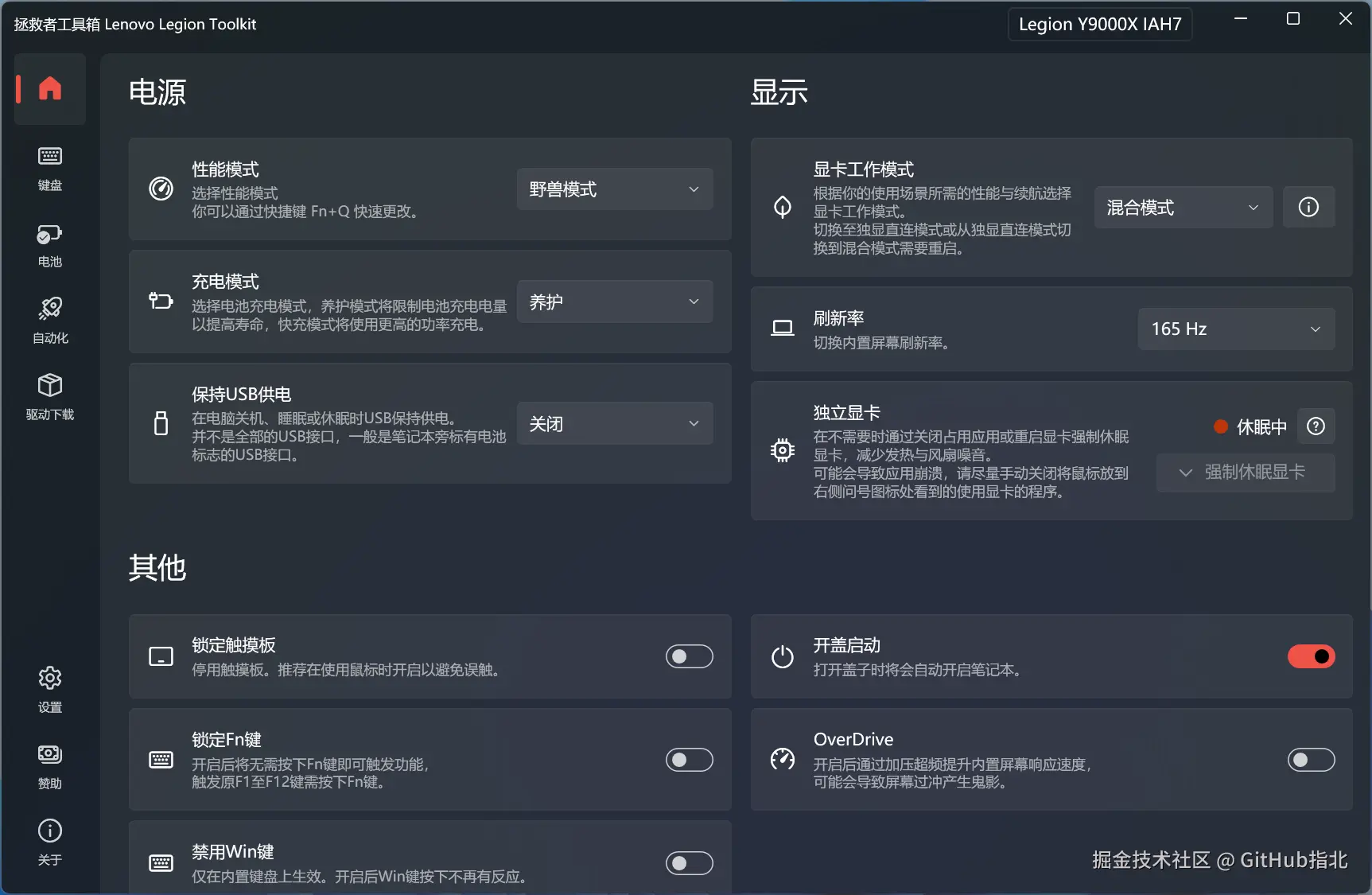
Task: Open 保持USB供电 dropdown showing 关闭
Action: (x=615, y=423)
